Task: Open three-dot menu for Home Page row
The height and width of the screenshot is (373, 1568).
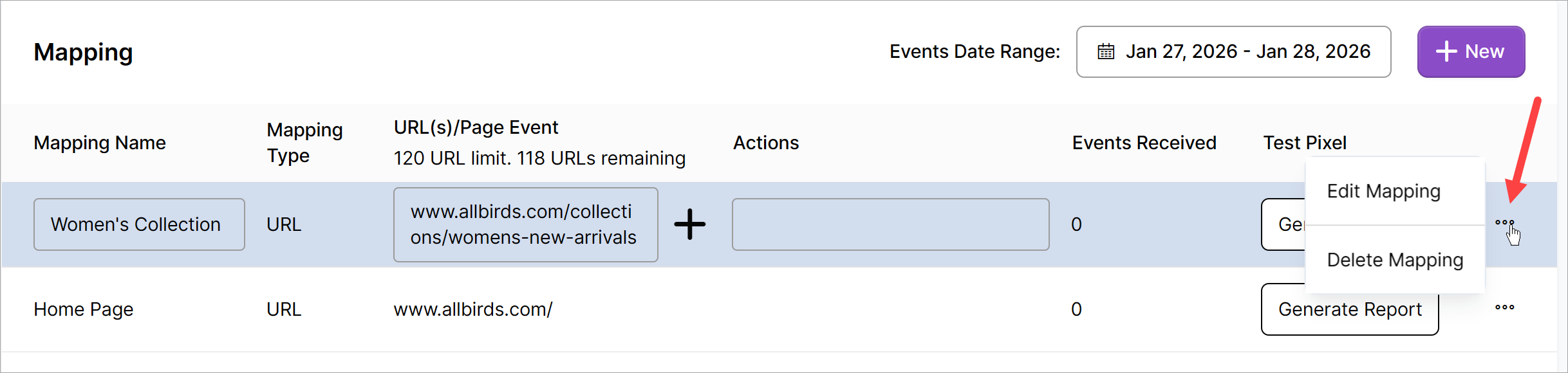Action: tap(1504, 307)
